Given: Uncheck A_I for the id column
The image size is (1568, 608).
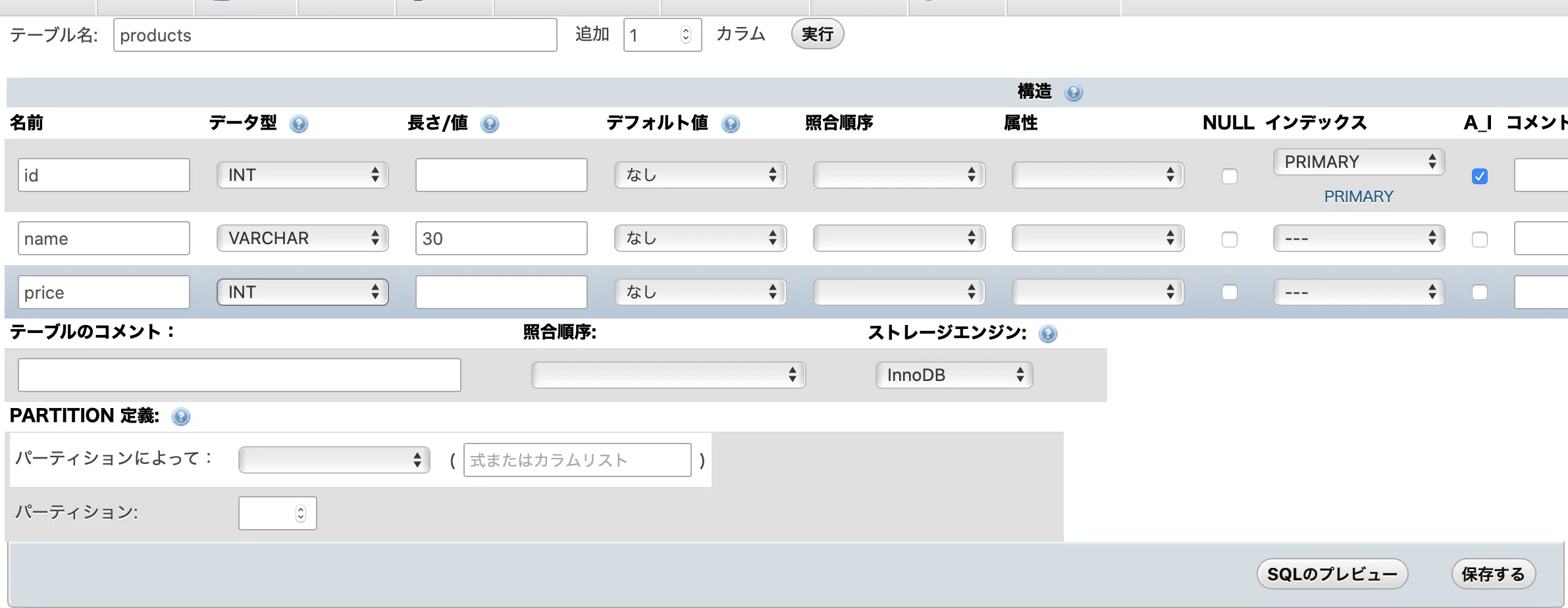Looking at the screenshot, I should point(1480,176).
